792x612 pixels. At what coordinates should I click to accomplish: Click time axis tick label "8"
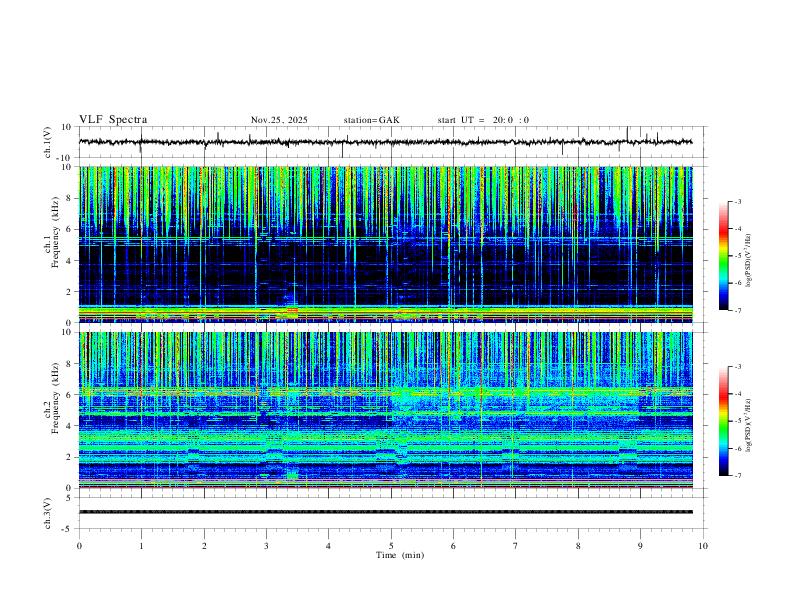point(578,546)
